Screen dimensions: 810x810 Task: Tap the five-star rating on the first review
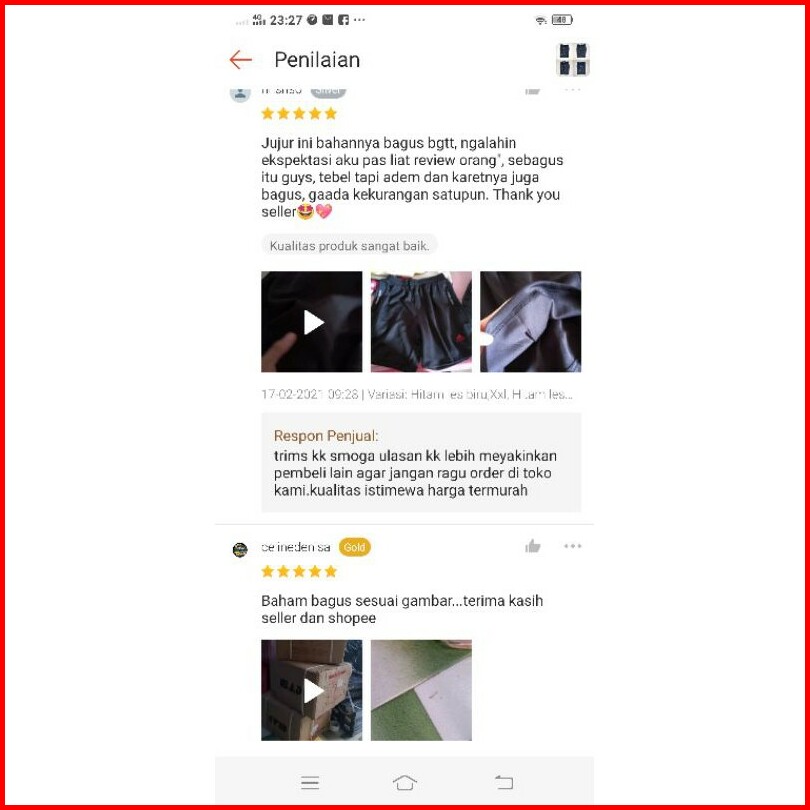[x=299, y=114]
